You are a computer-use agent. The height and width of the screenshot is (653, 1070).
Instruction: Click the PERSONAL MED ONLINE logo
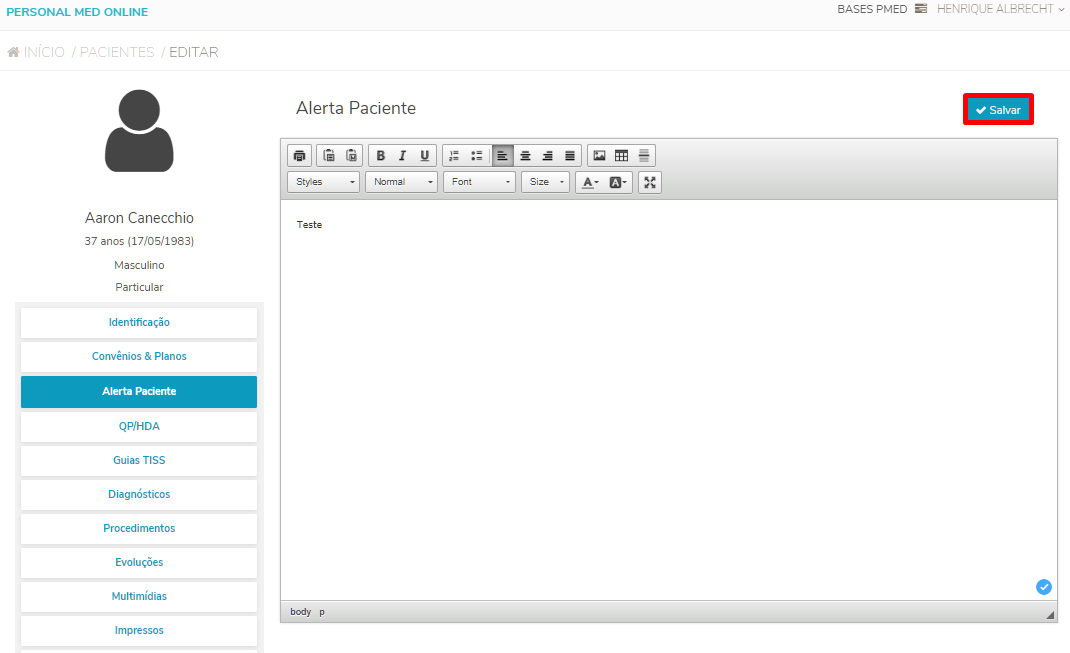pyautogui.click(x=77, y=12)
